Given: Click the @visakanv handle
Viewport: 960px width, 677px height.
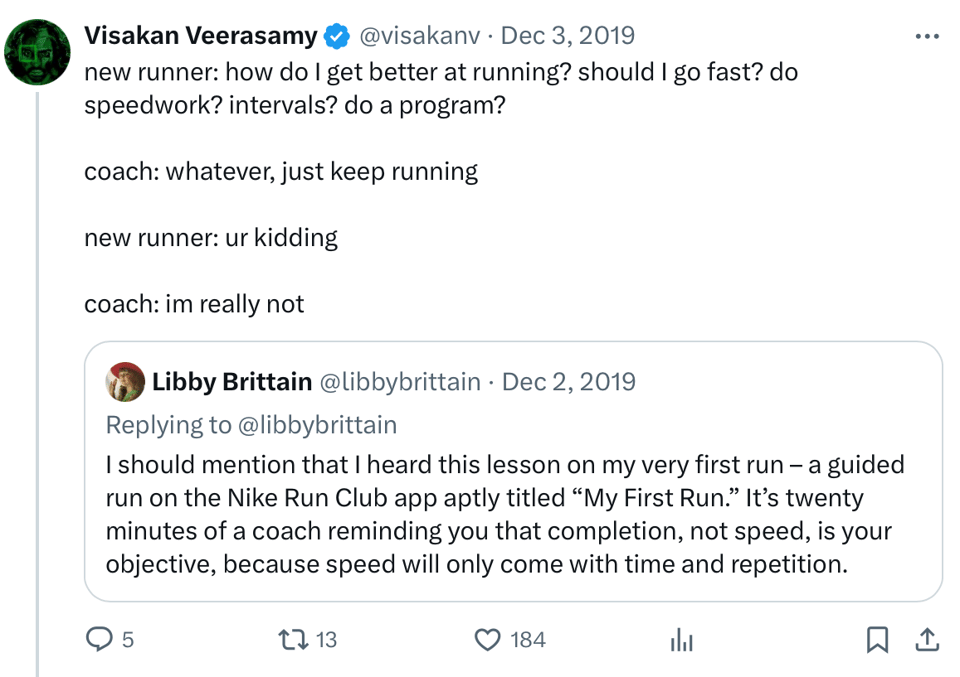Looking at the screenshot, I should click(x=420, y=36).
